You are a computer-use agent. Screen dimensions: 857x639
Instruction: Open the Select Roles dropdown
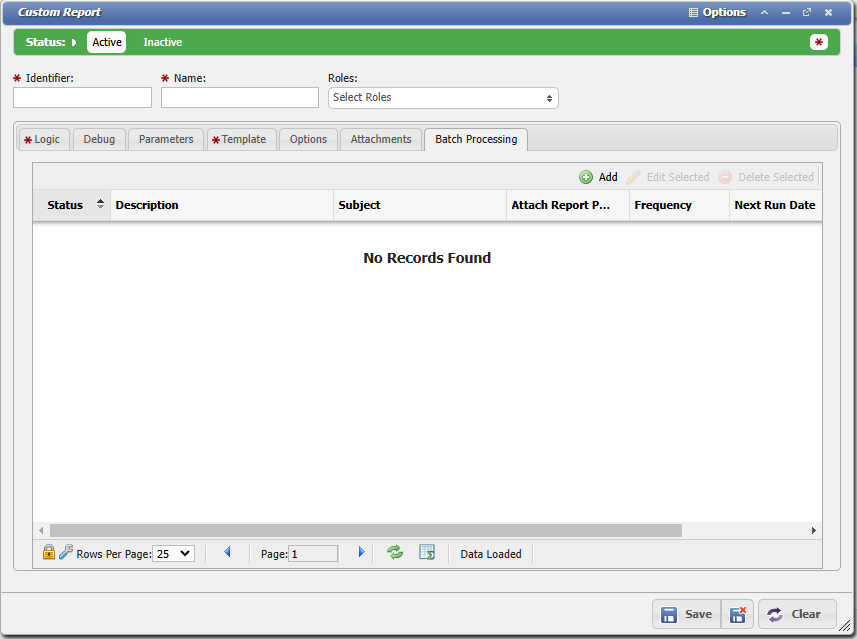click(443, 97)
